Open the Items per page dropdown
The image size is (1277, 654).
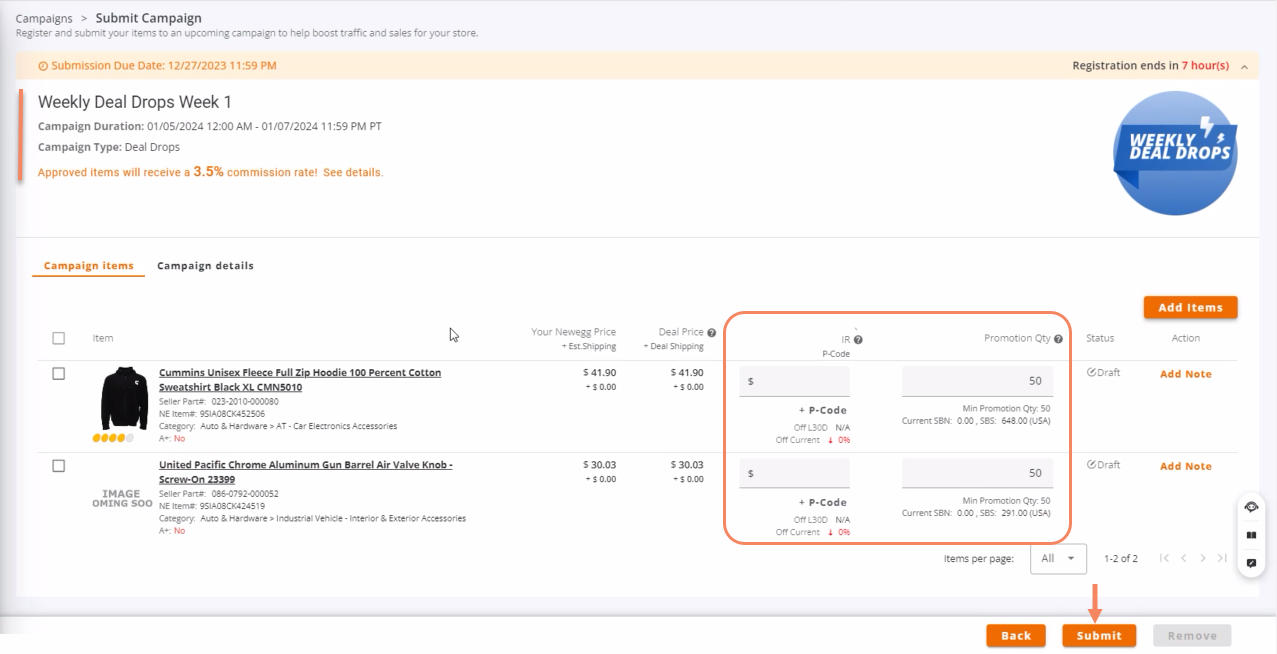(1058, 559)
